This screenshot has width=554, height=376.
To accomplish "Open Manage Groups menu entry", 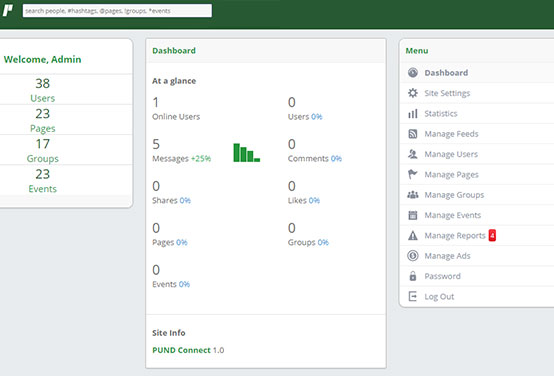I will click(x=454, y=195).
